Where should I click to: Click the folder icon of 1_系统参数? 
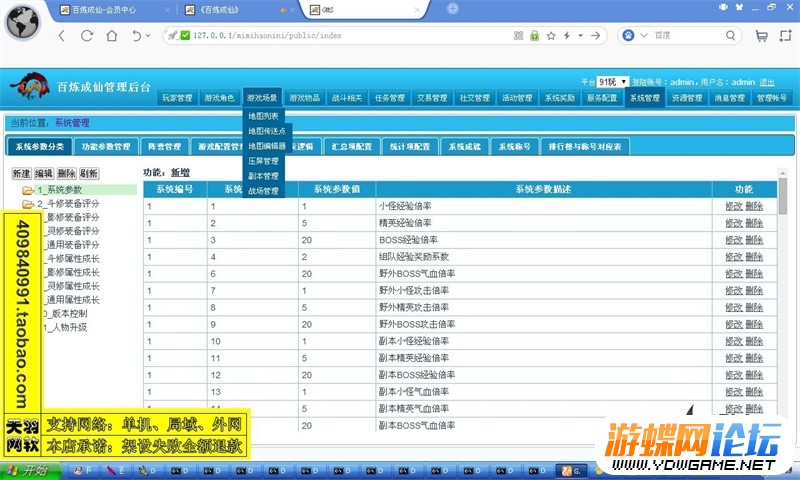coord(28,190)
